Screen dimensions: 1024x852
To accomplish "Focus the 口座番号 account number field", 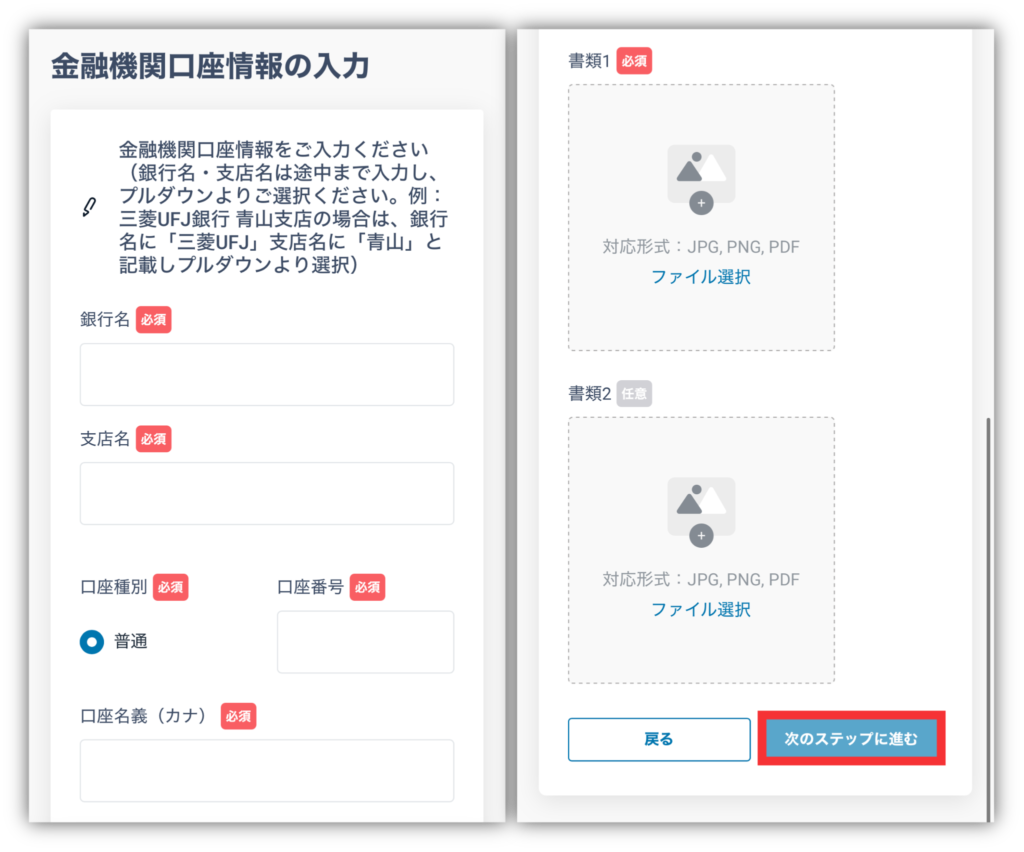I will click(x=365, y=642).
